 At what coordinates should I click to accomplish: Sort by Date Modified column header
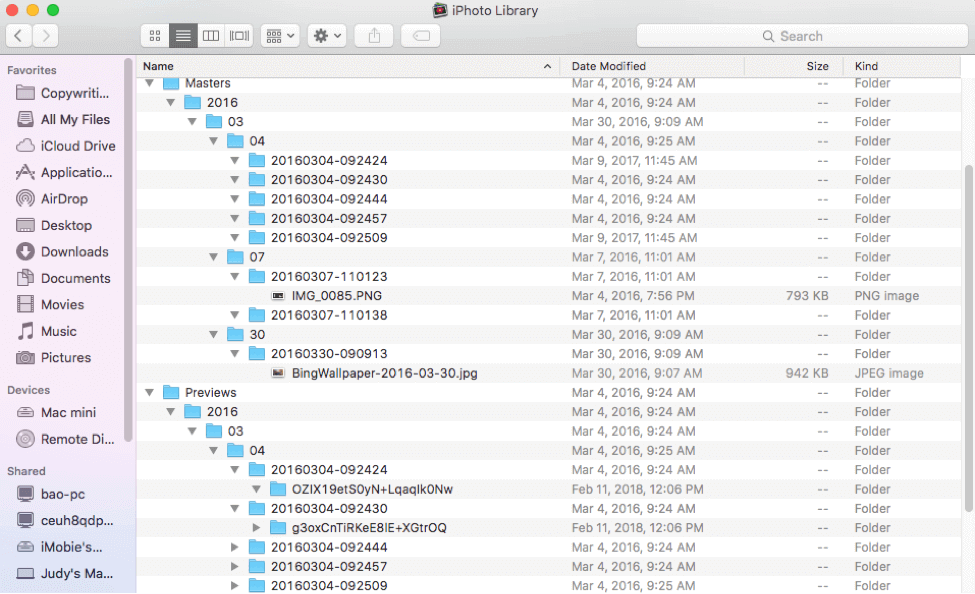pyautogui.click(x=652, y=66)
